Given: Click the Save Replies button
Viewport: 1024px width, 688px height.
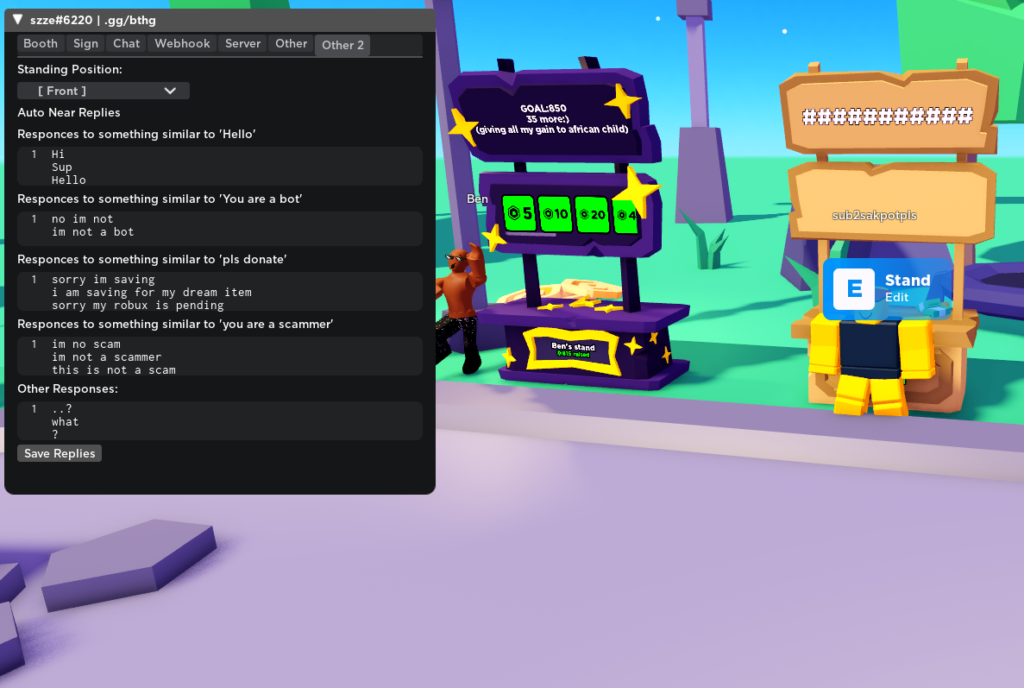Looking at the screenshot, I should 59,453.
